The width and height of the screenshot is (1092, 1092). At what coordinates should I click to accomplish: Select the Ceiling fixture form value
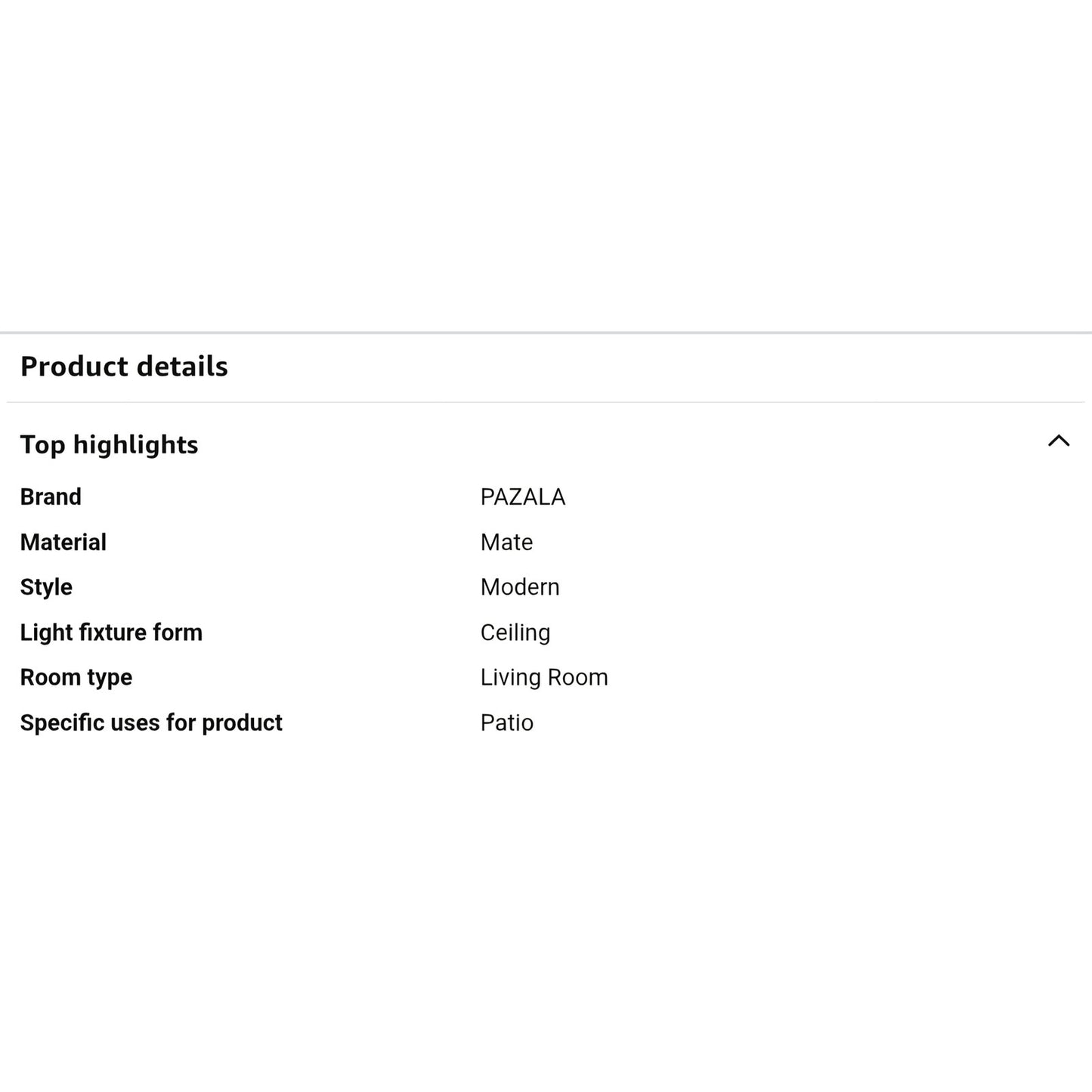[x=515, y=633]
